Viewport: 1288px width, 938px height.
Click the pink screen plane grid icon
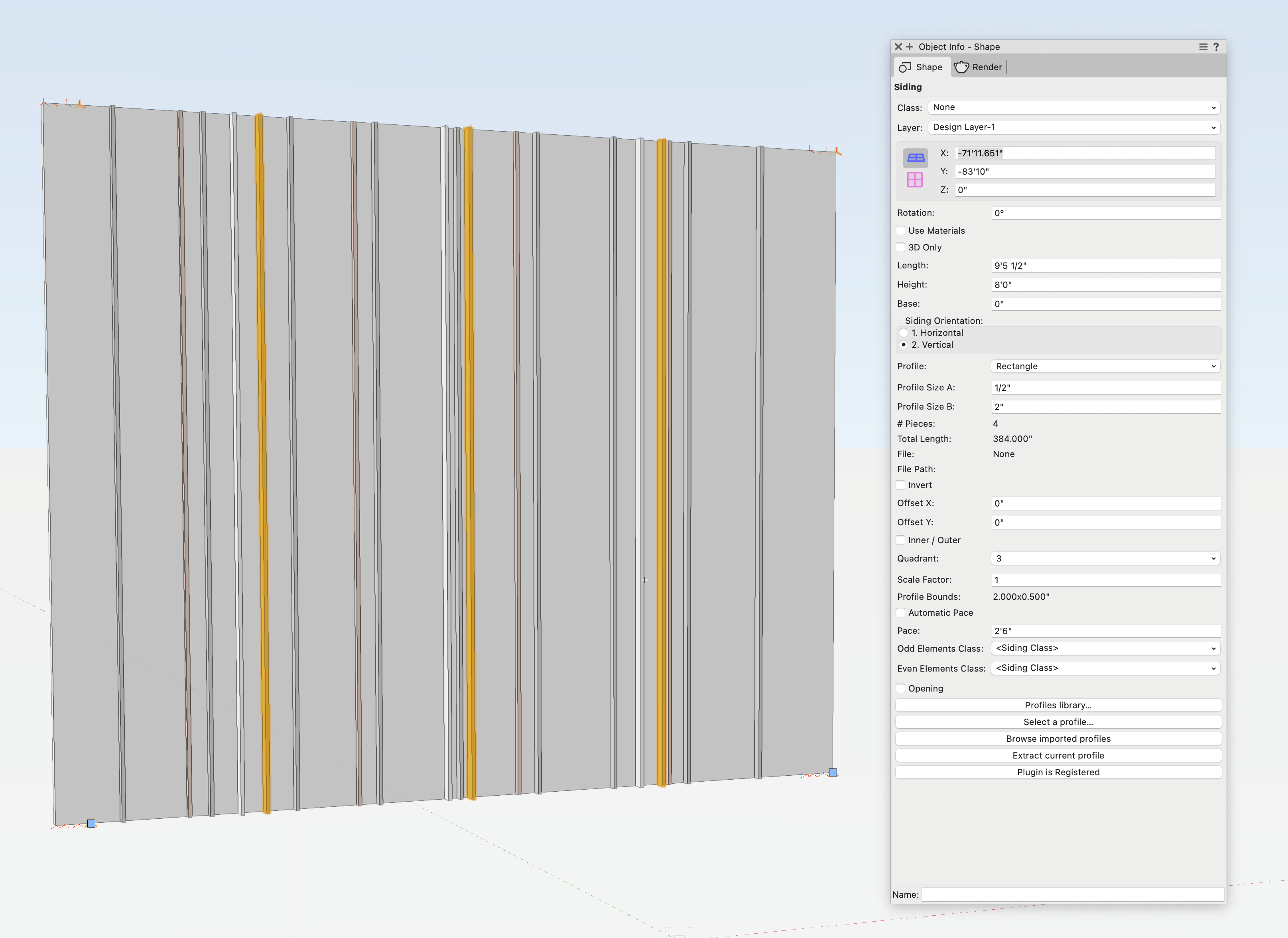coord(915,179)
